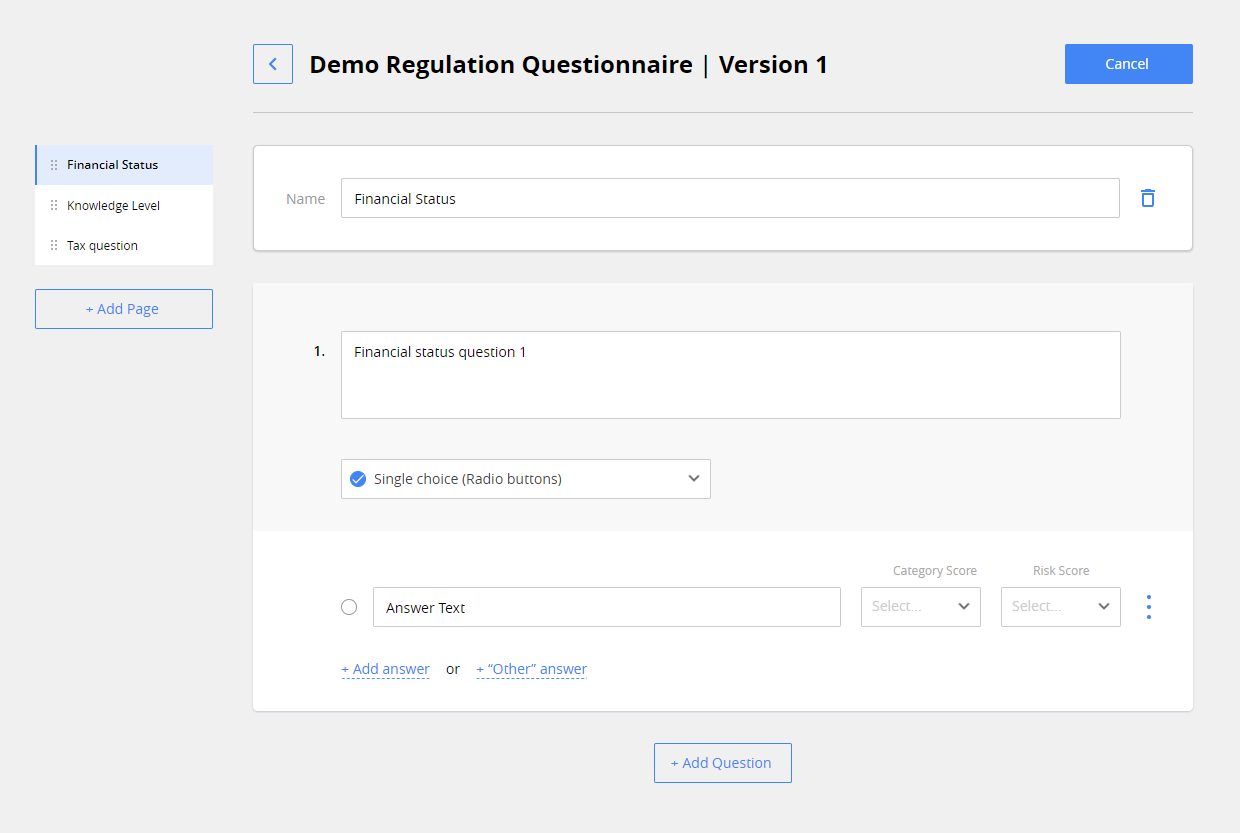Open the Category Score dropdown
The width and height of the screenshot is (1240, 833).
[920, 606]
